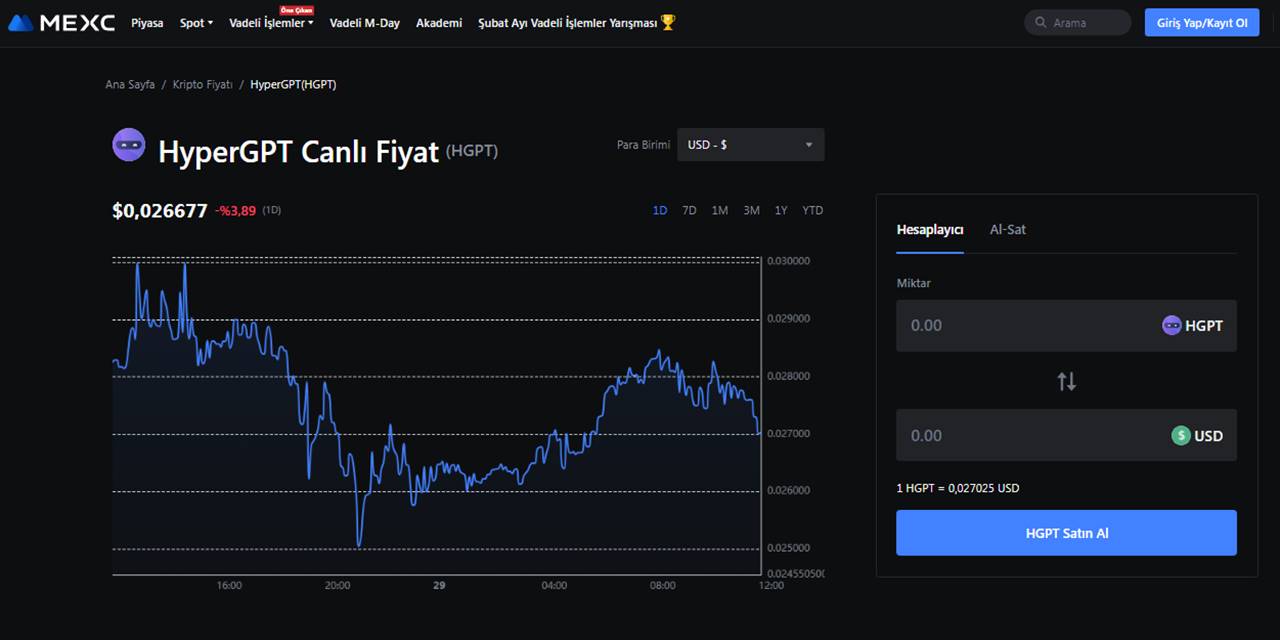
Task: Click the Kripto Fiyatı breadcrumb link
Action: click(202, 85)
